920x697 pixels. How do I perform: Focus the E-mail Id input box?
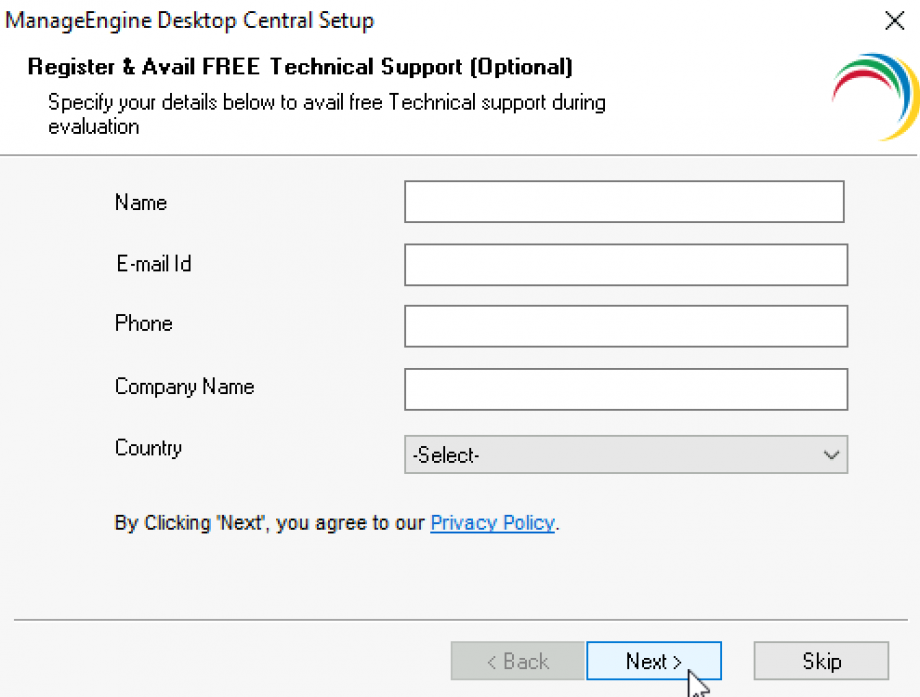click(x=625, y=264)
